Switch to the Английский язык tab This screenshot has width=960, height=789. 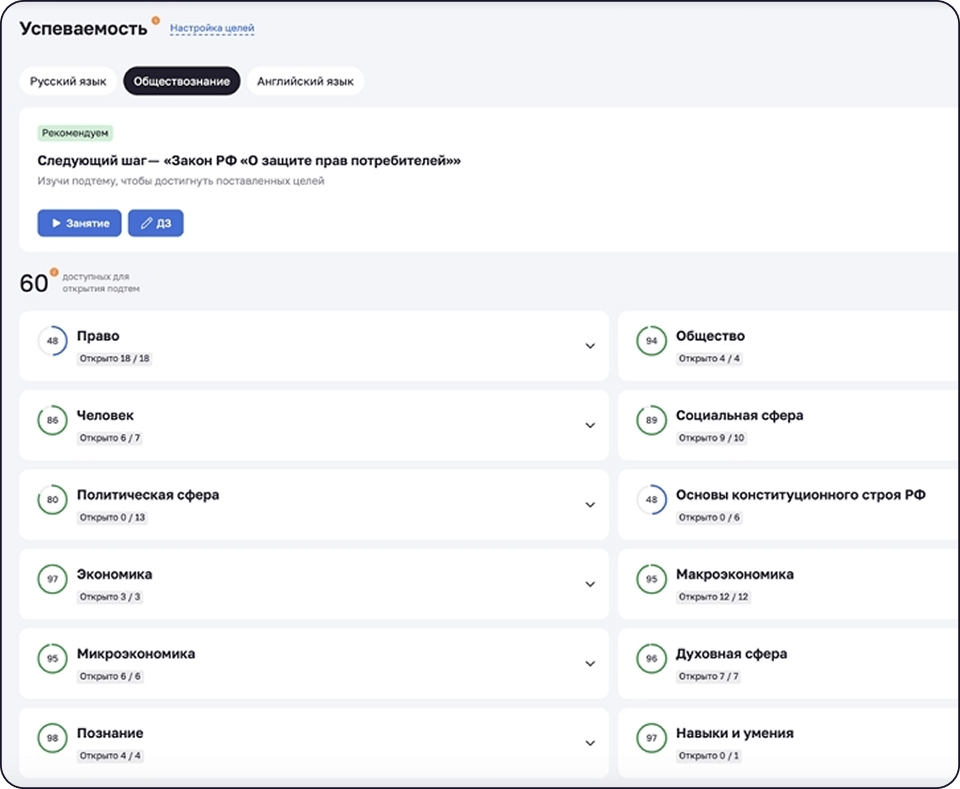coord(305,81)
